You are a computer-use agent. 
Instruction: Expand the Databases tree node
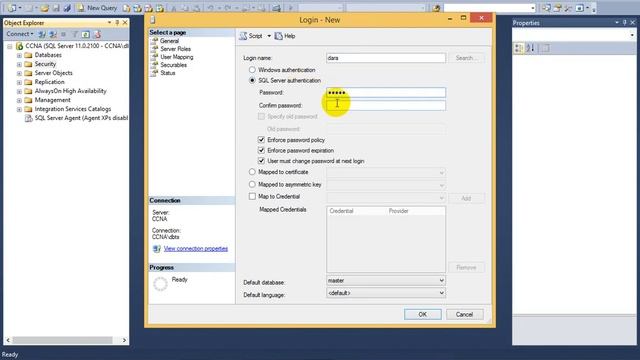pos(19,55)
